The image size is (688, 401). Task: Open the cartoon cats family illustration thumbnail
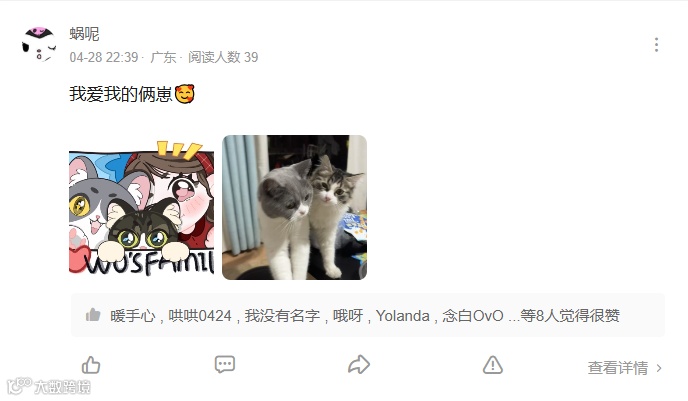click(141, 207)
